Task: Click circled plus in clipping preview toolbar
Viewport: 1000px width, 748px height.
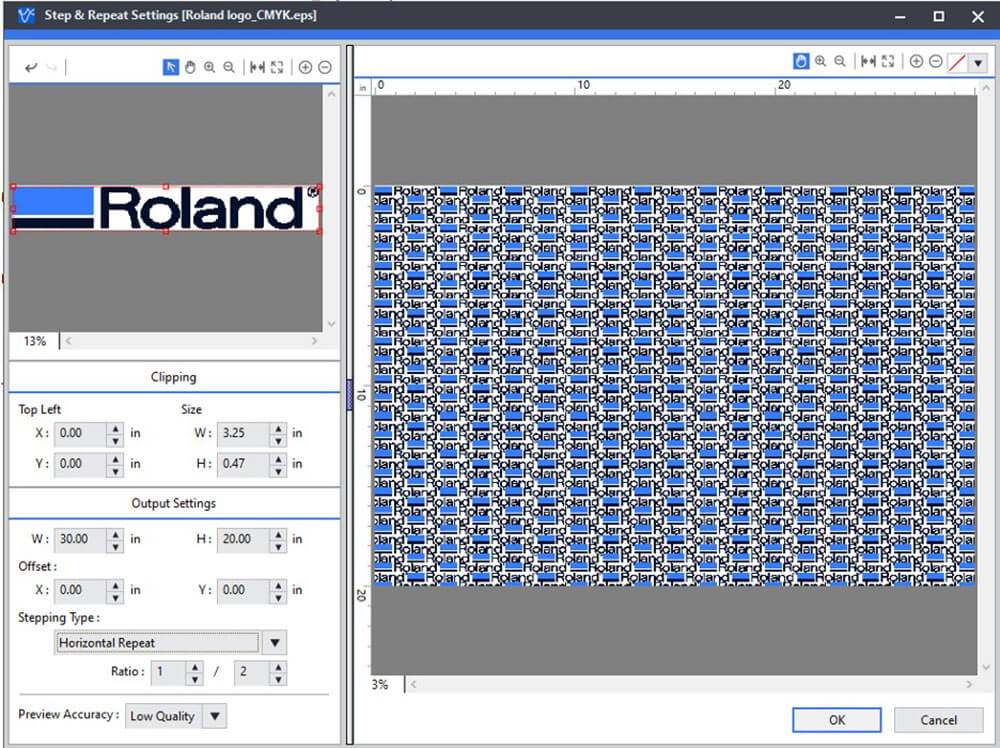Action: (x=305, y=67)
